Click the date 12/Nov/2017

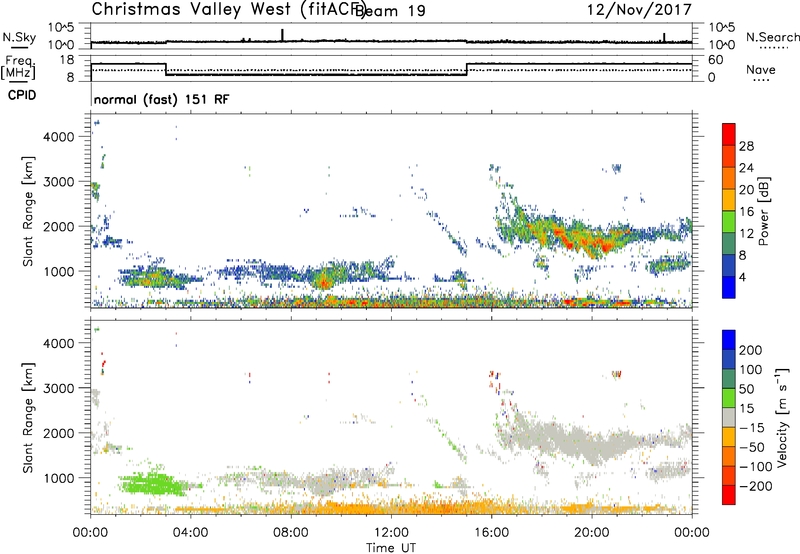click(x=639, y=9)
